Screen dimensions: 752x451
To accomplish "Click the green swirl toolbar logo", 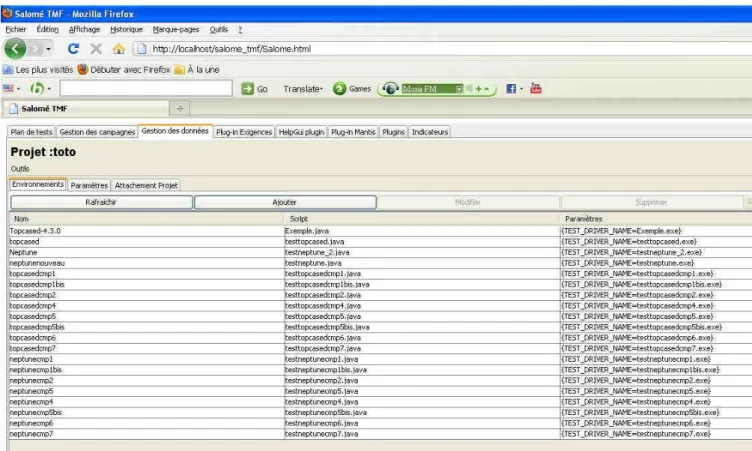I will (36, 88).
